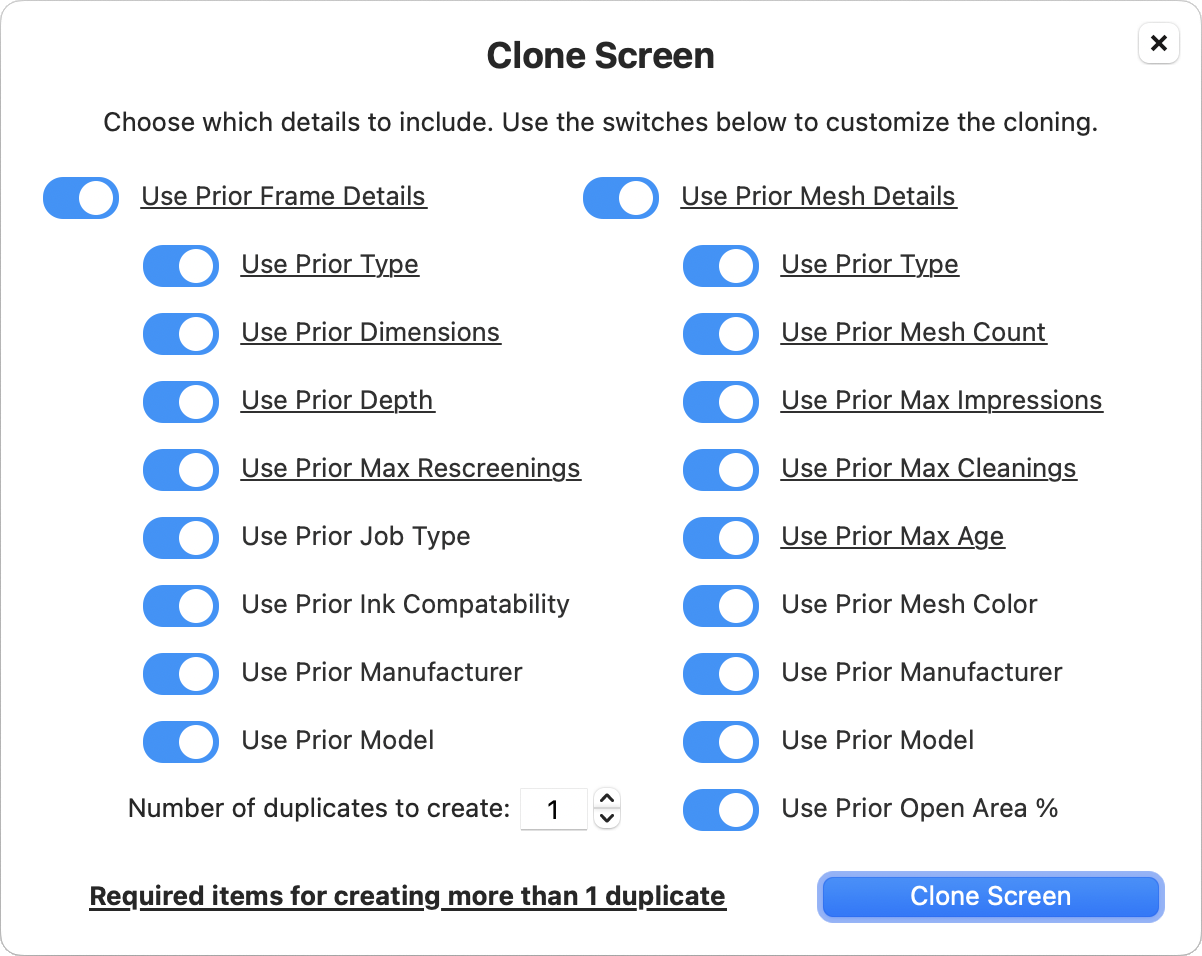Decrease number of duplicates with down arrow

tap(607, 818)
